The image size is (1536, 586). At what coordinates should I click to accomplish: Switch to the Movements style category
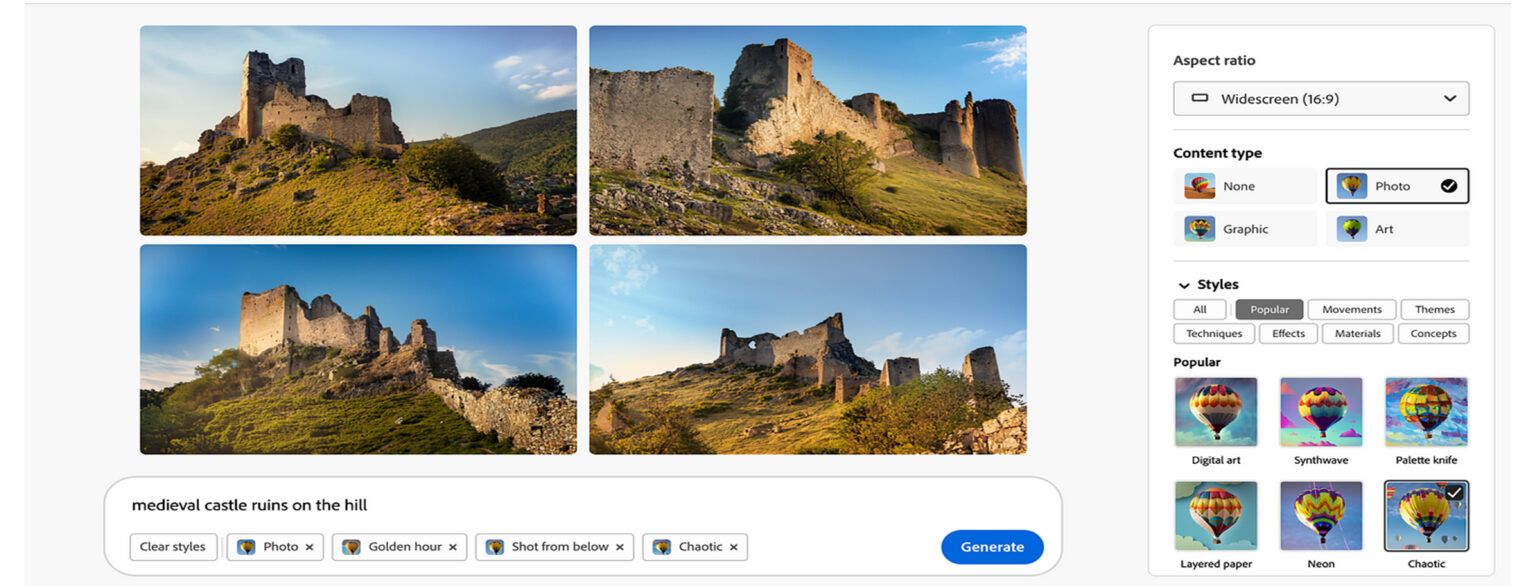pos(1351,310)
